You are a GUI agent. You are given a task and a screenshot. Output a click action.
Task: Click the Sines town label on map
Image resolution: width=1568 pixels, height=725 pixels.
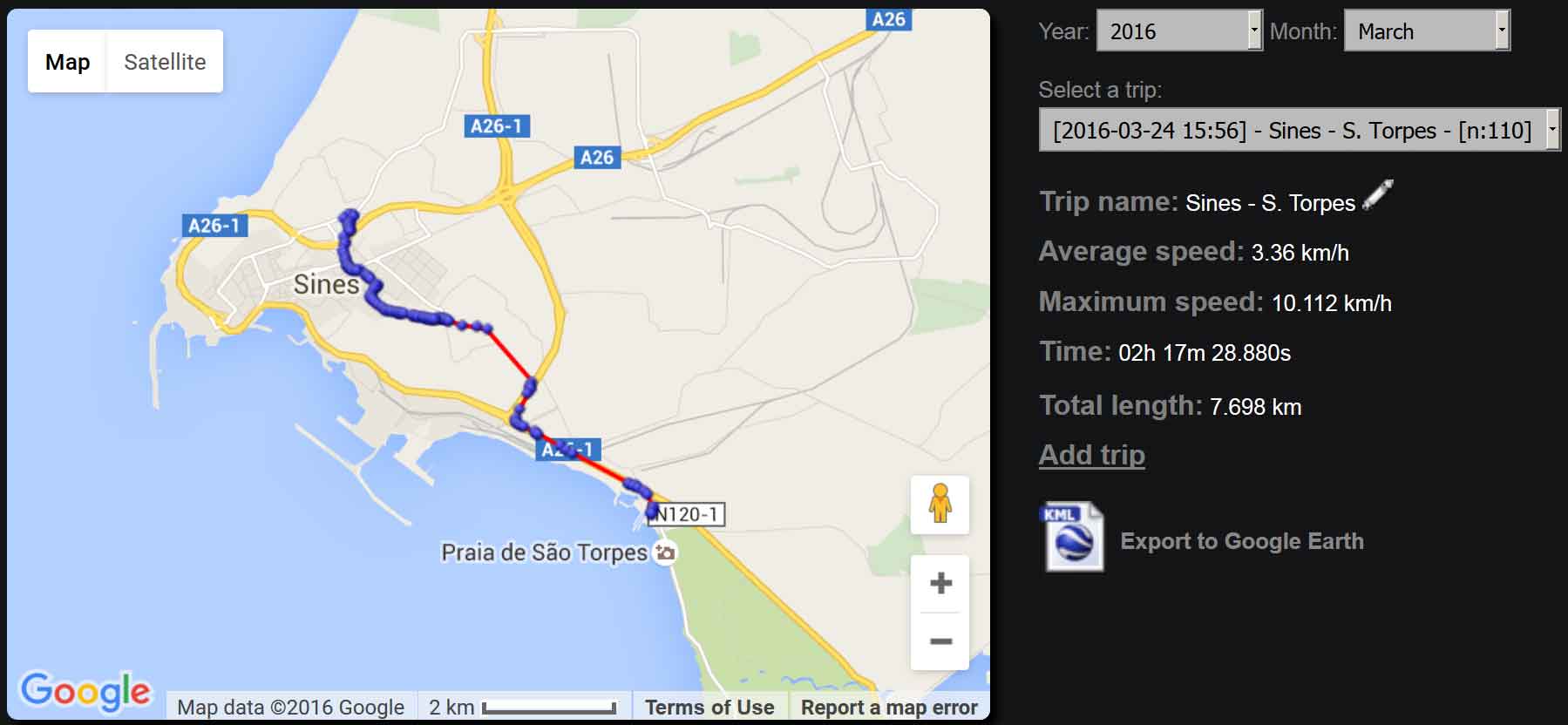click(326, 285)
